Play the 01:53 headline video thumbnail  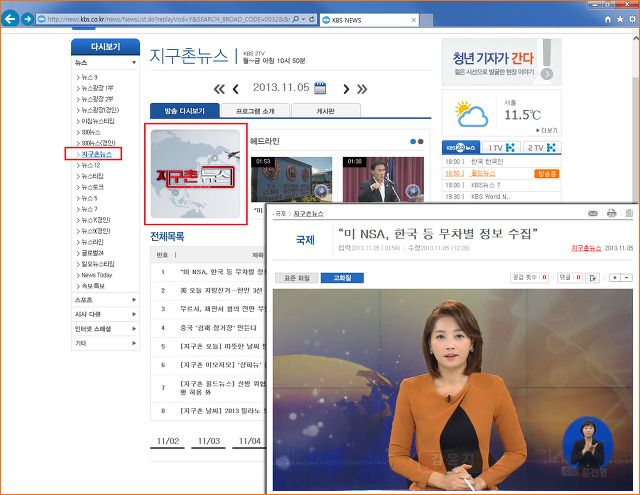coord(291,180)
